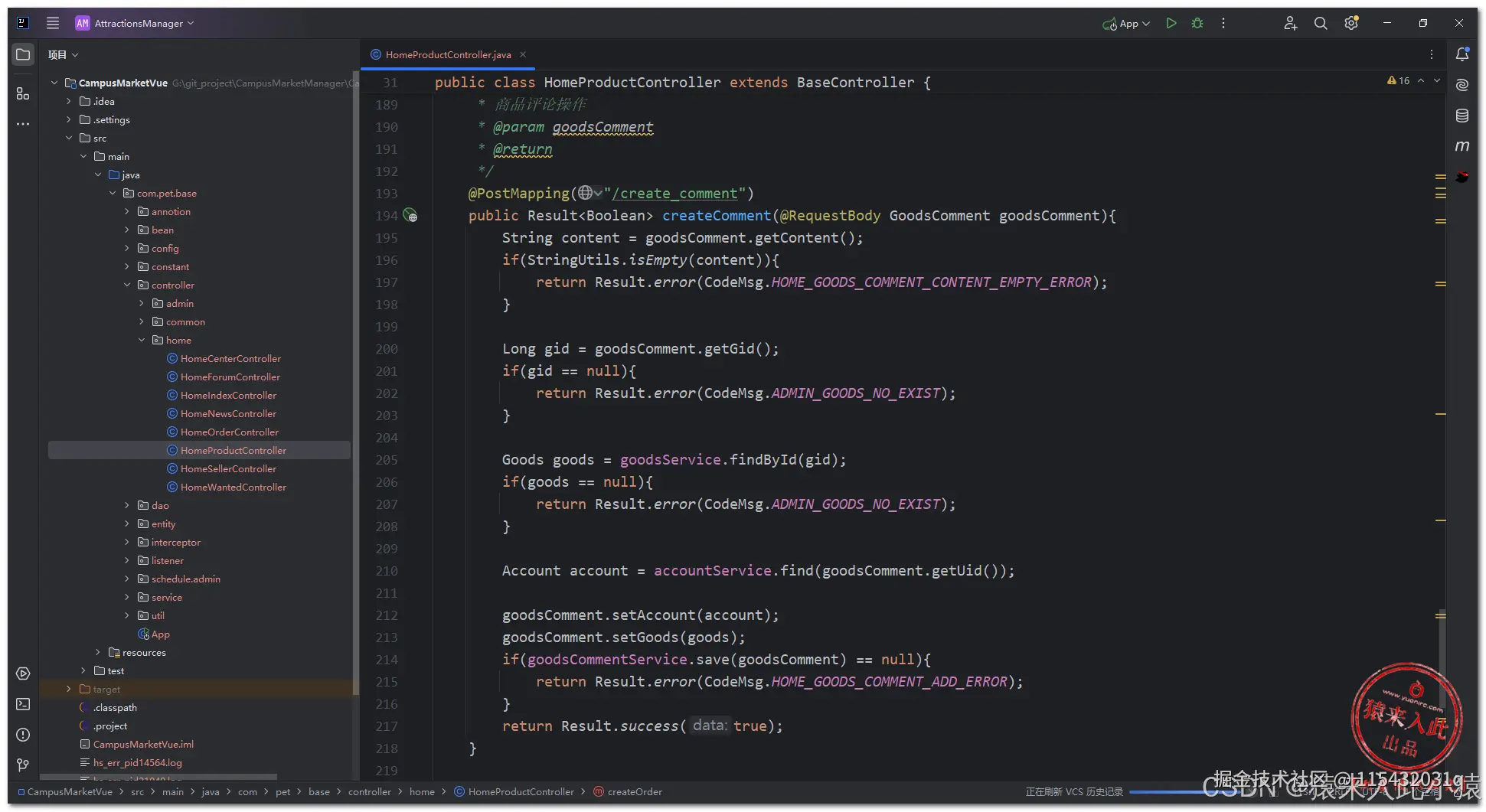
Task: Open the Structure tool window
Action: tap(23, 93)
